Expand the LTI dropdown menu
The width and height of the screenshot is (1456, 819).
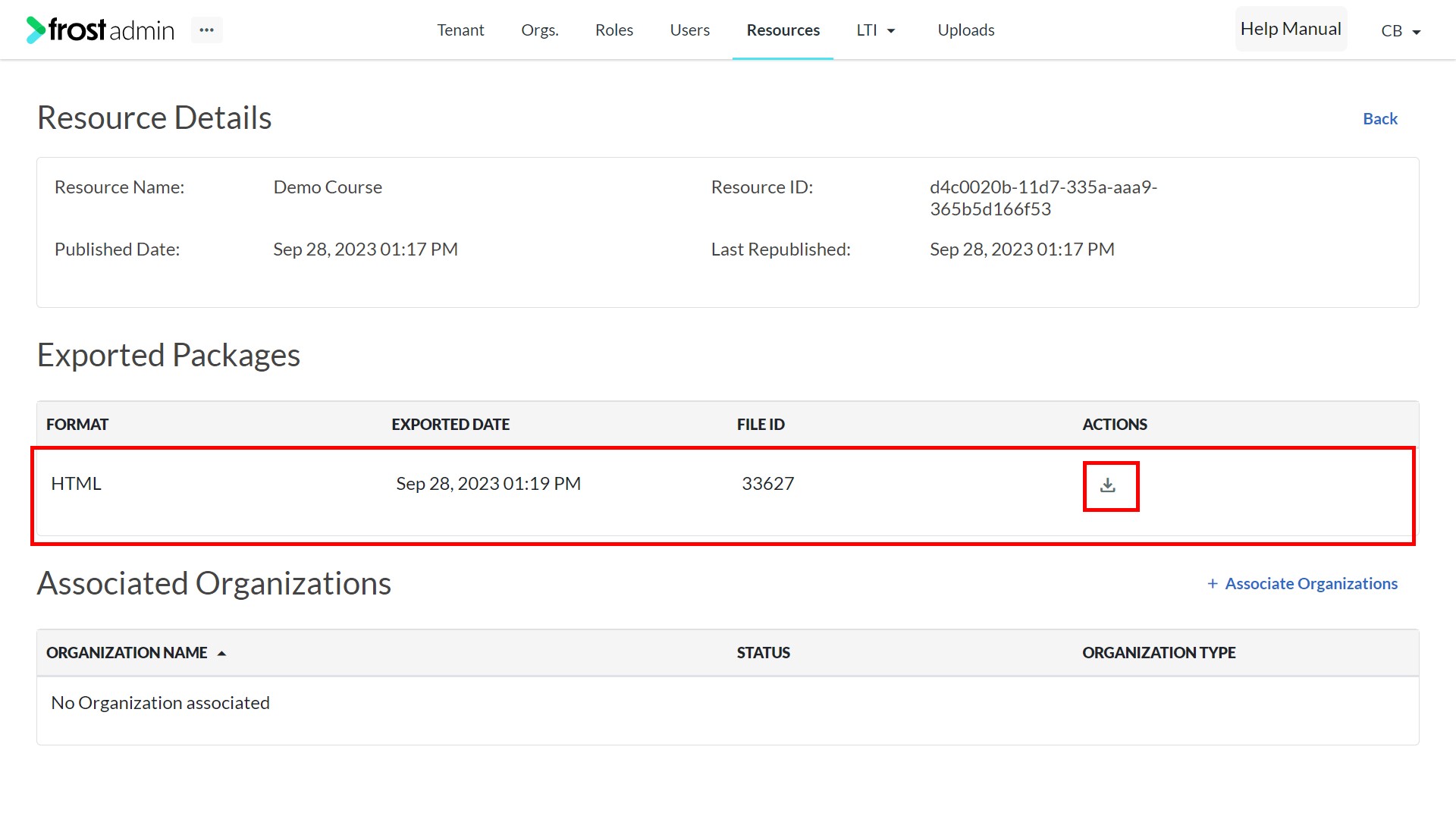pyautogui.click(x=876, y=30)
